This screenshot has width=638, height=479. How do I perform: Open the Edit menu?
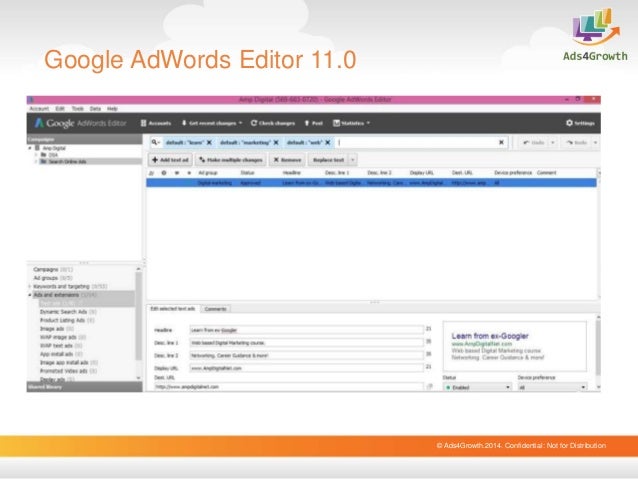(60, 109)
